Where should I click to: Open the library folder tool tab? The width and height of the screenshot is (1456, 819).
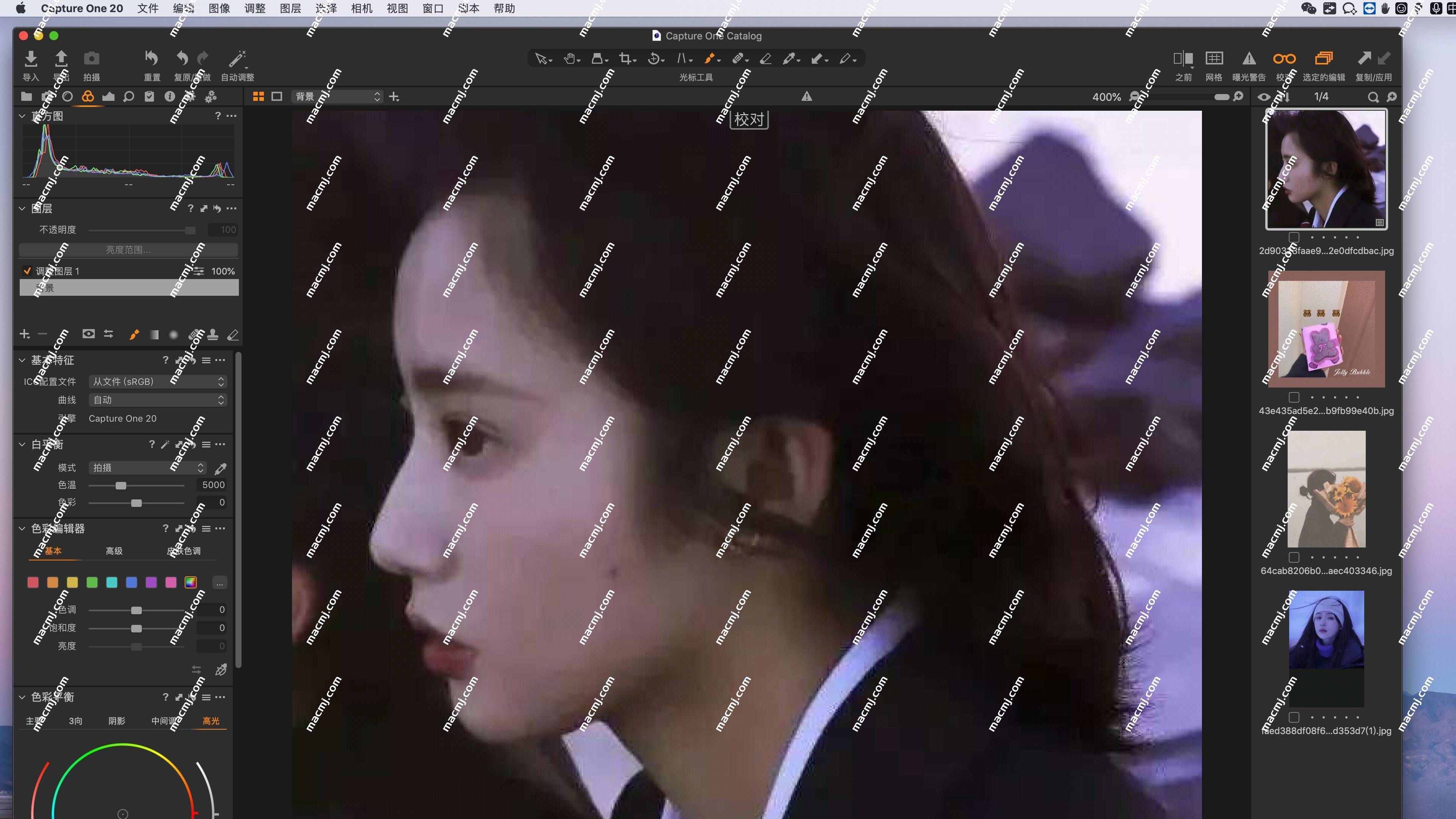(27, 97)
